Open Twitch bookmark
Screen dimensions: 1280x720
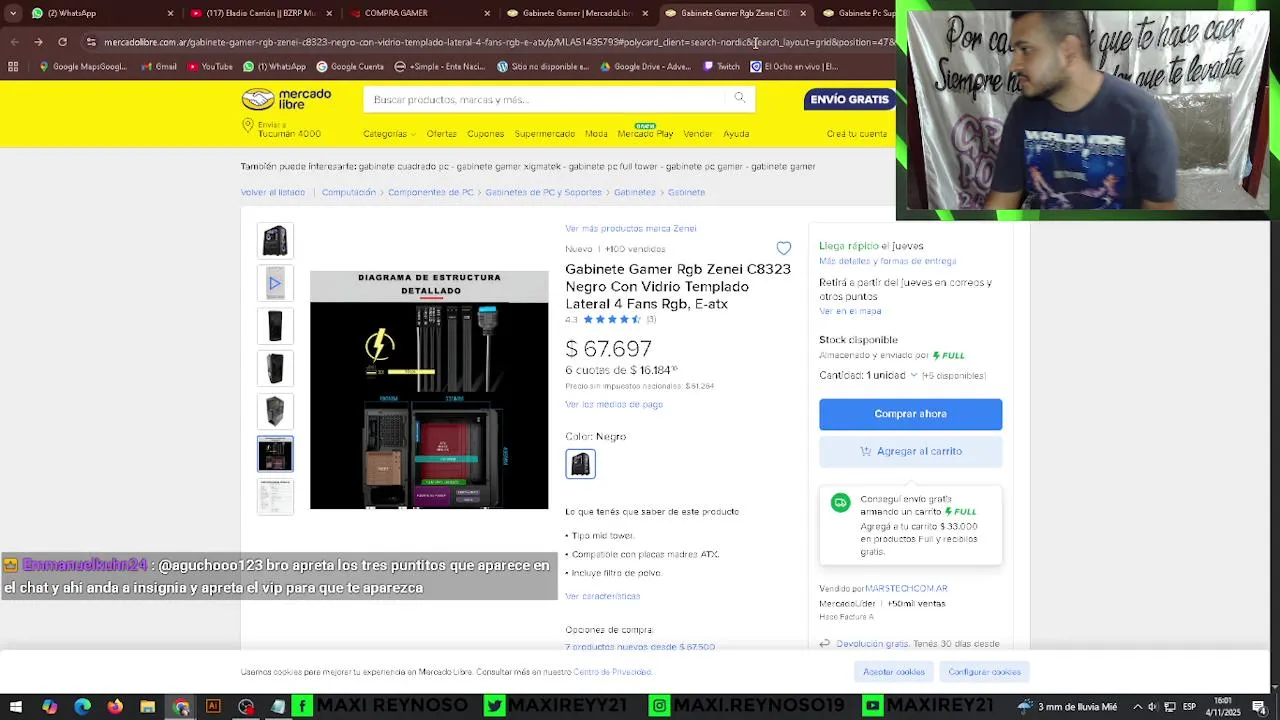coord(722,67)
